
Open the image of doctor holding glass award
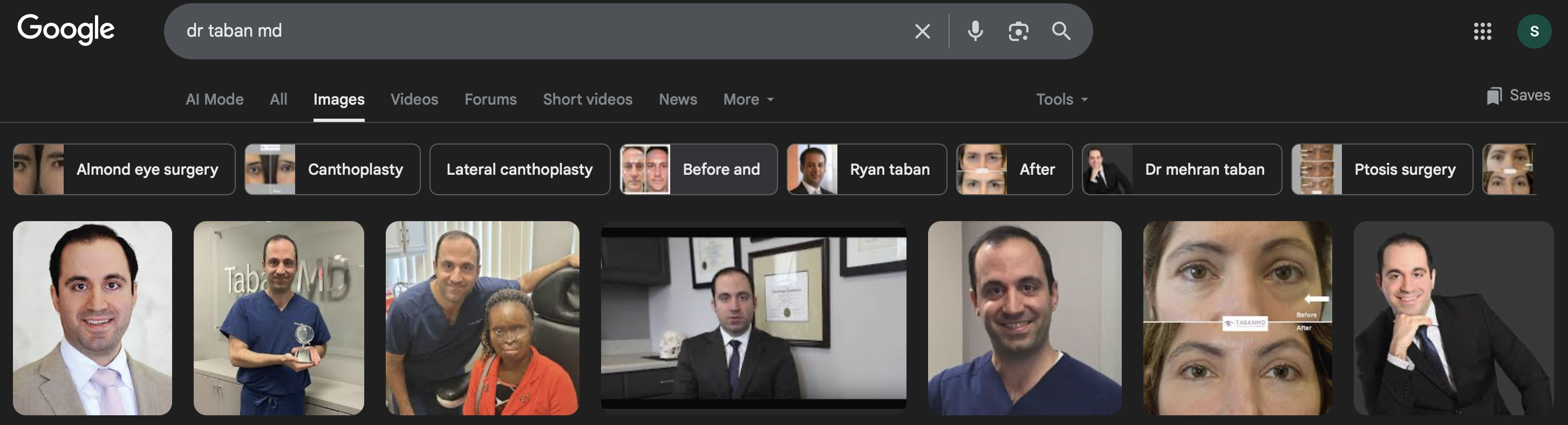pos(279,318)
